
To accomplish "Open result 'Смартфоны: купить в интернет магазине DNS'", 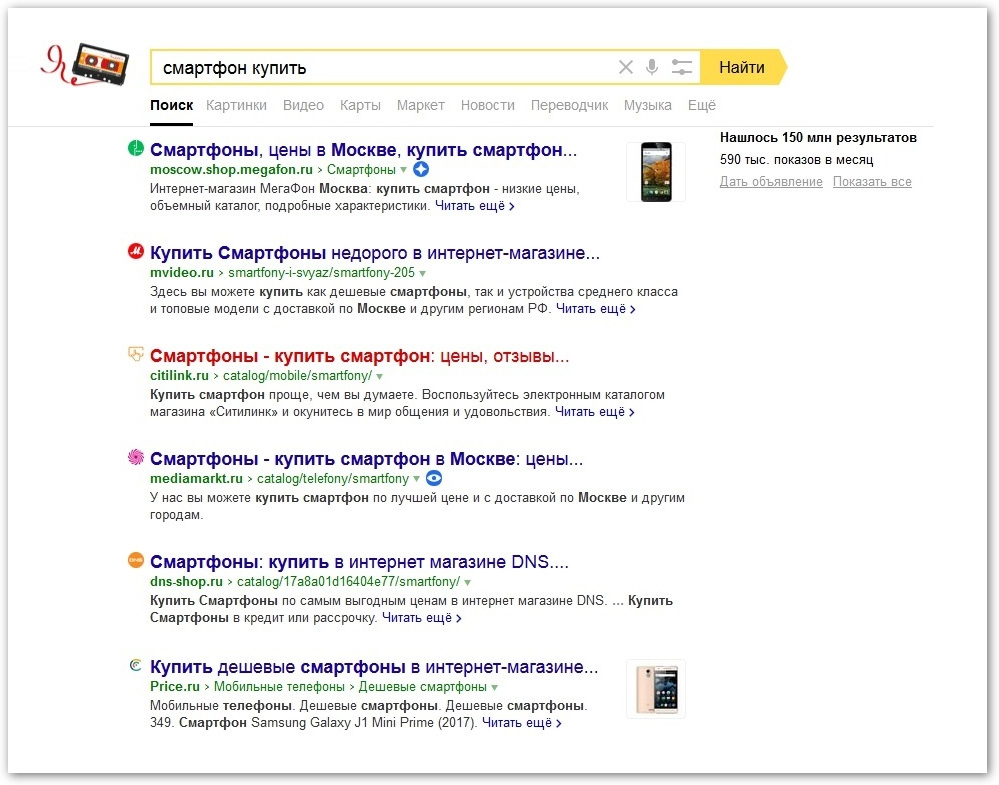I will tap(359, 562).
